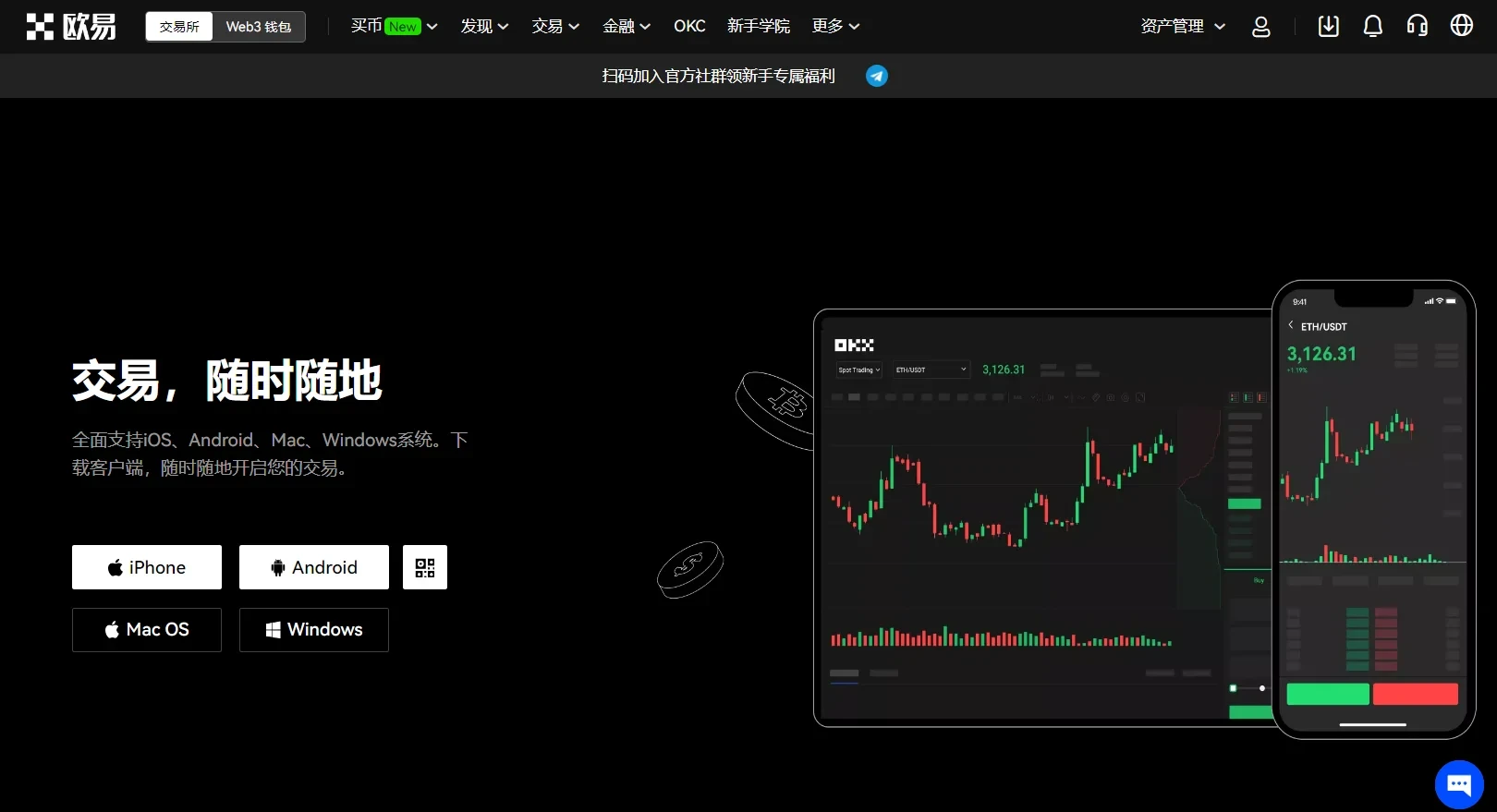This screenshot has width=1497, height=812.
Task: Click the OKX logo in header
Action: 71,27
